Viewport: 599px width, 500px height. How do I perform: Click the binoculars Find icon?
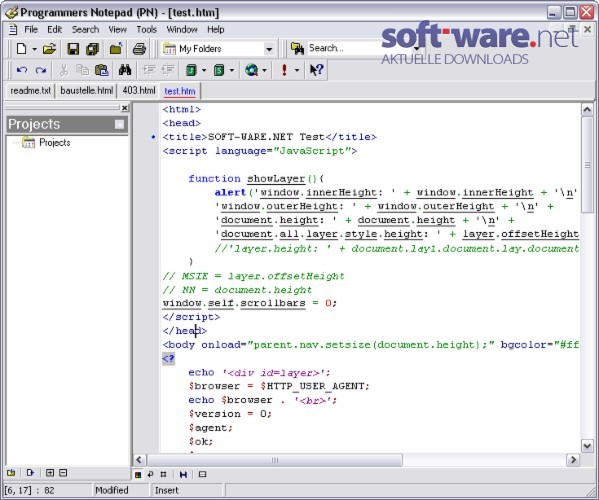pos(125,70)
